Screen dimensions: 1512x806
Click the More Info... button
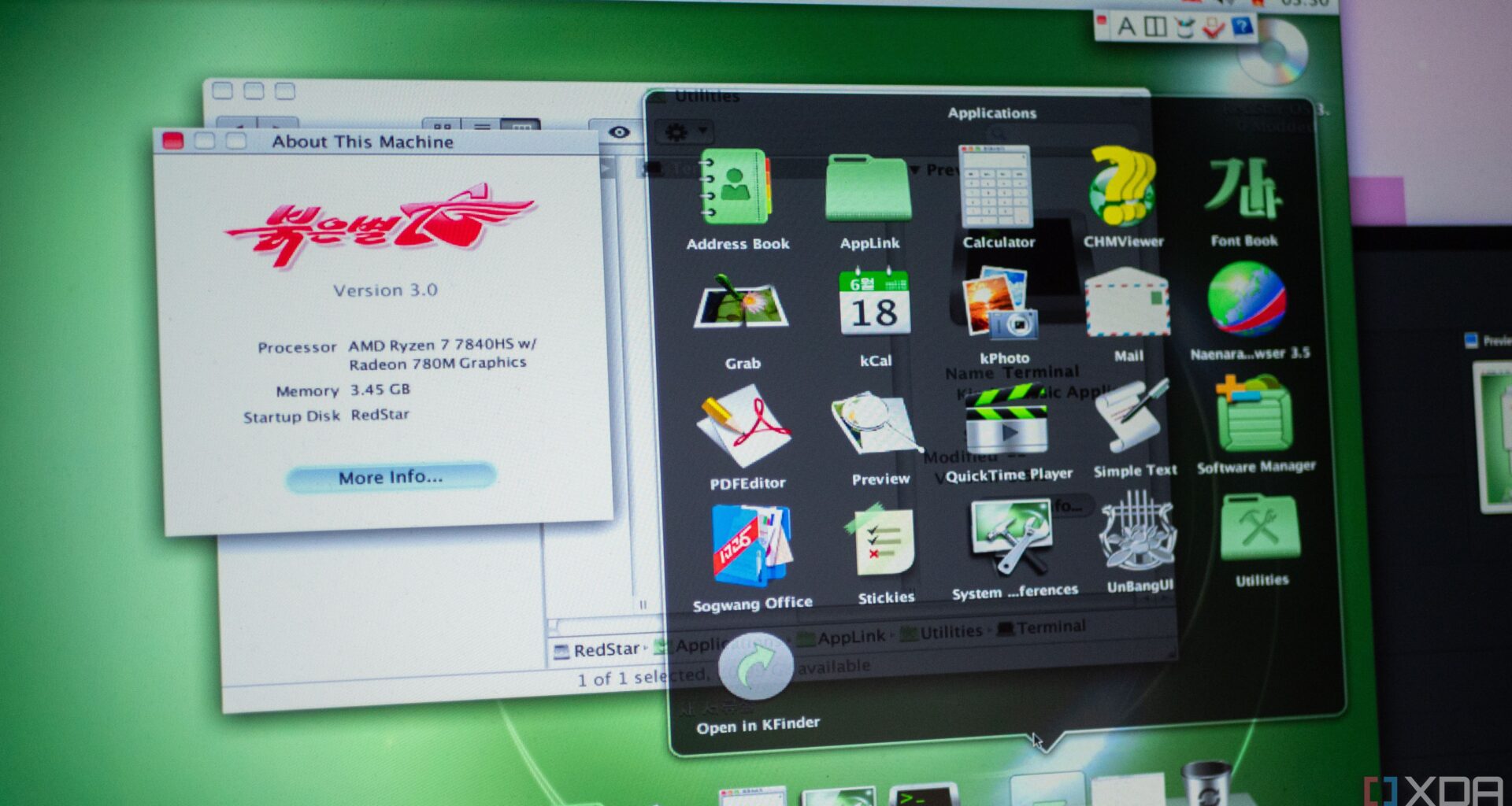click(x=391, y=477)
